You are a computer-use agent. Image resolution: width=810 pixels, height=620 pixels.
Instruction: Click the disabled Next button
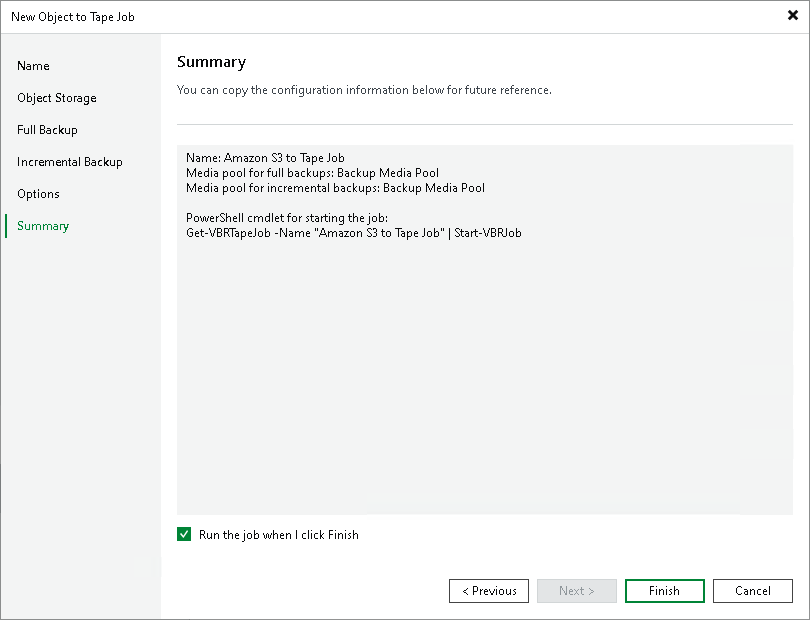tap(577, 591)
